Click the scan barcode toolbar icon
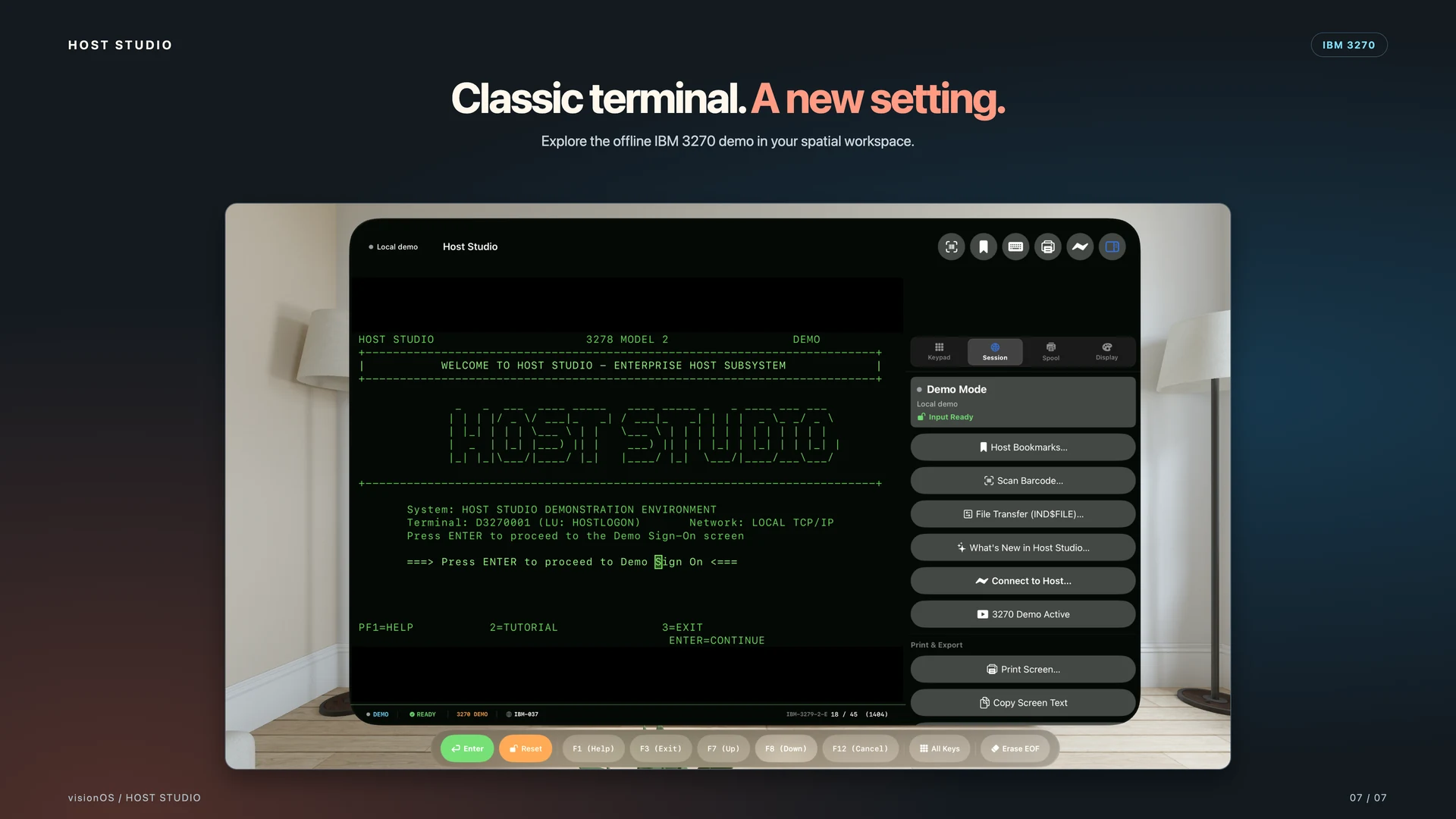The width and height of the screenshot is (1456, 819). coord(951,247)
